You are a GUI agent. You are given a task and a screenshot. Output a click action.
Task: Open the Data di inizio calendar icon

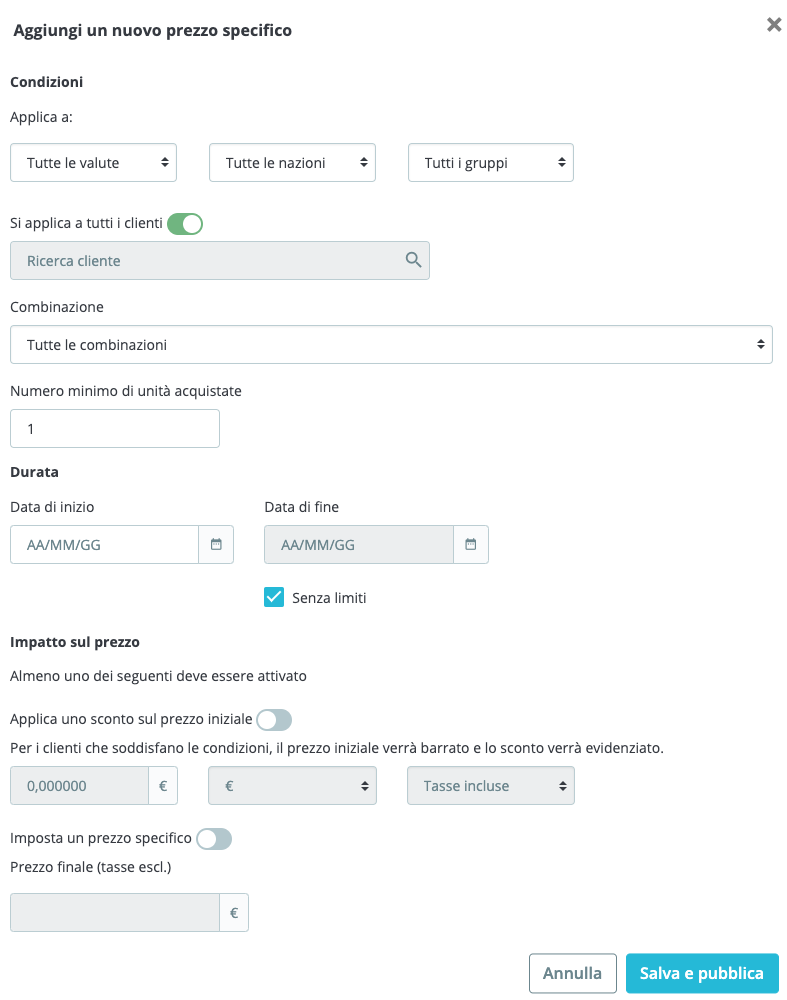[x=216, y=544]
